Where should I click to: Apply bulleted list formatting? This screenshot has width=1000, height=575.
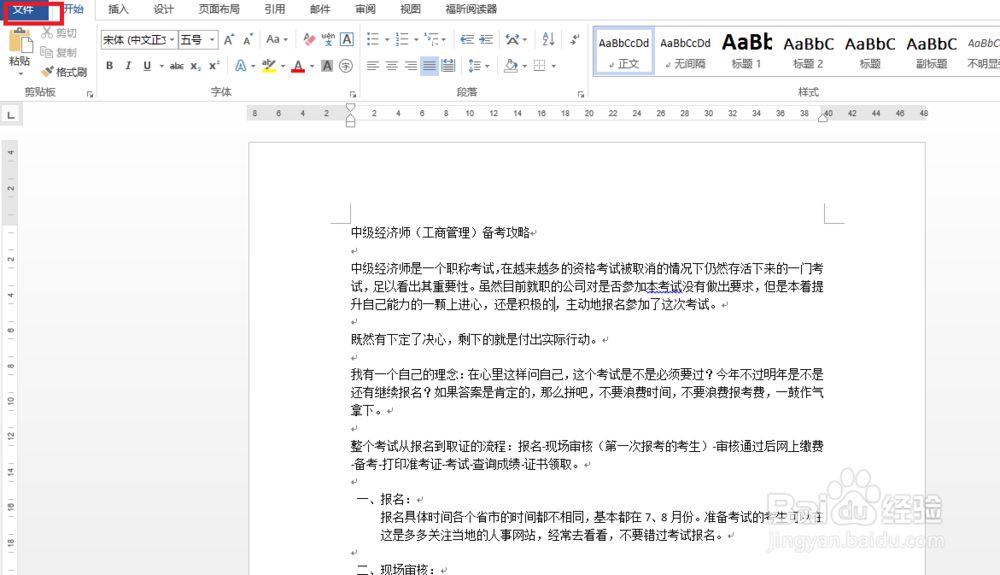[373, 40]
